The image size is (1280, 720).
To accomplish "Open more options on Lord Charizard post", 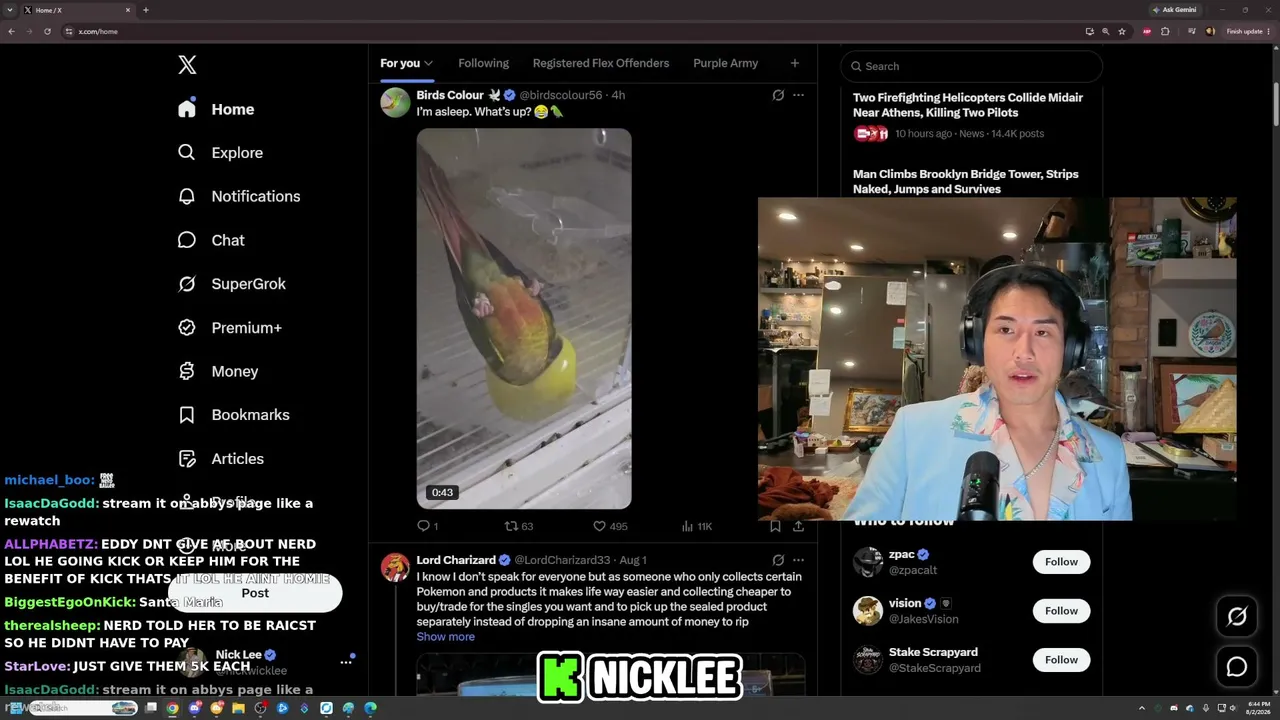I will (798, 560).
